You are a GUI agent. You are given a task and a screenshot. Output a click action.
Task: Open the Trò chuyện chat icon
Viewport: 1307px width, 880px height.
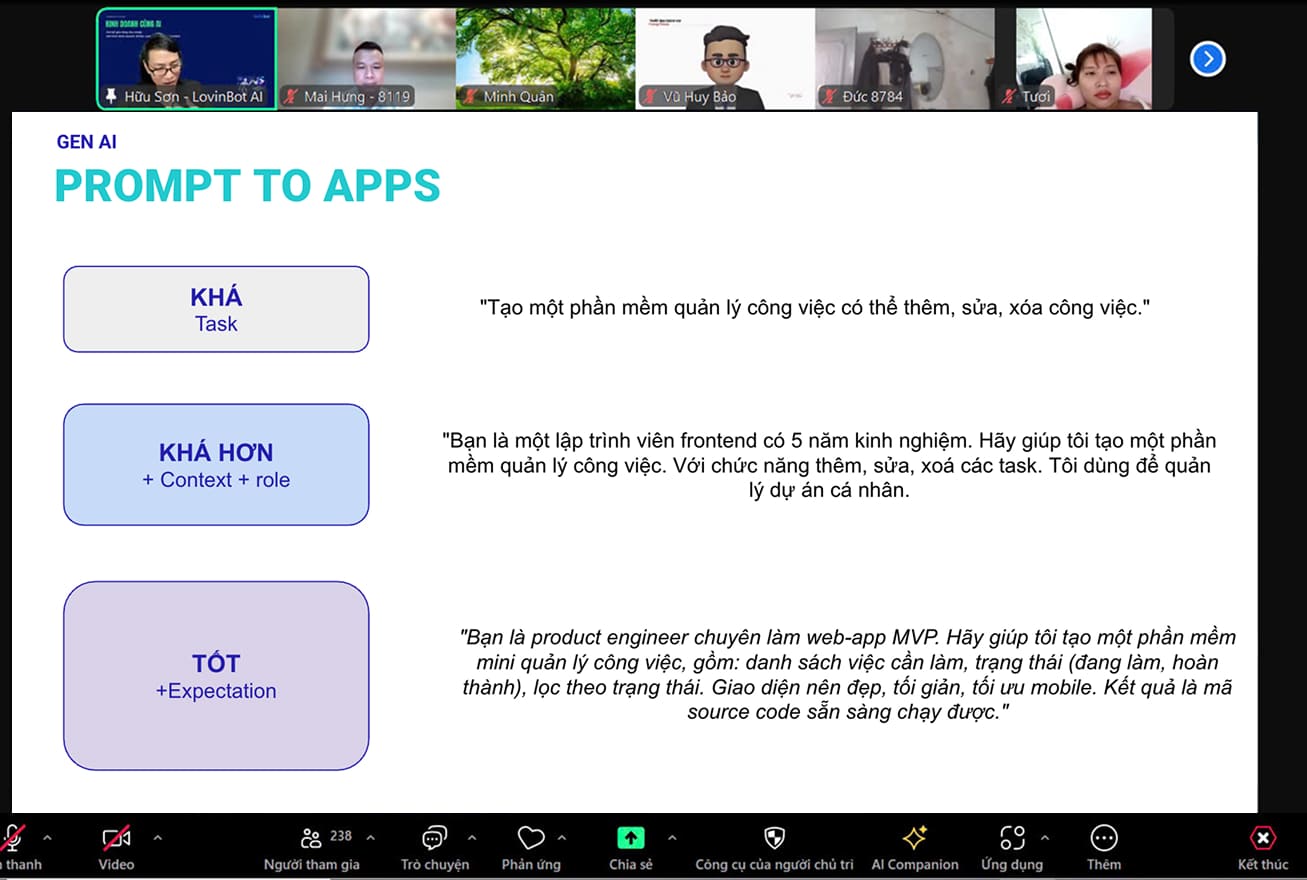point(434,839)
